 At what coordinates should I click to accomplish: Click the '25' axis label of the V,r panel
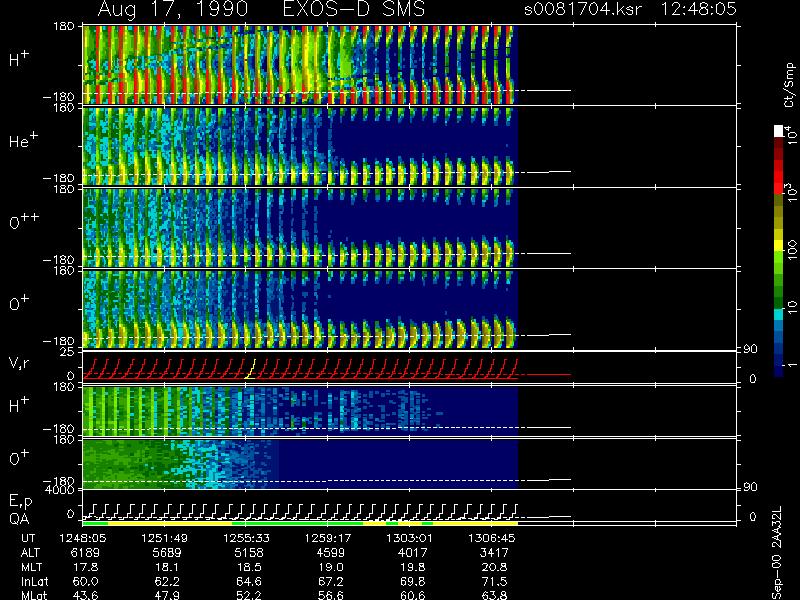pyautogui.click(x=68, y=352)
